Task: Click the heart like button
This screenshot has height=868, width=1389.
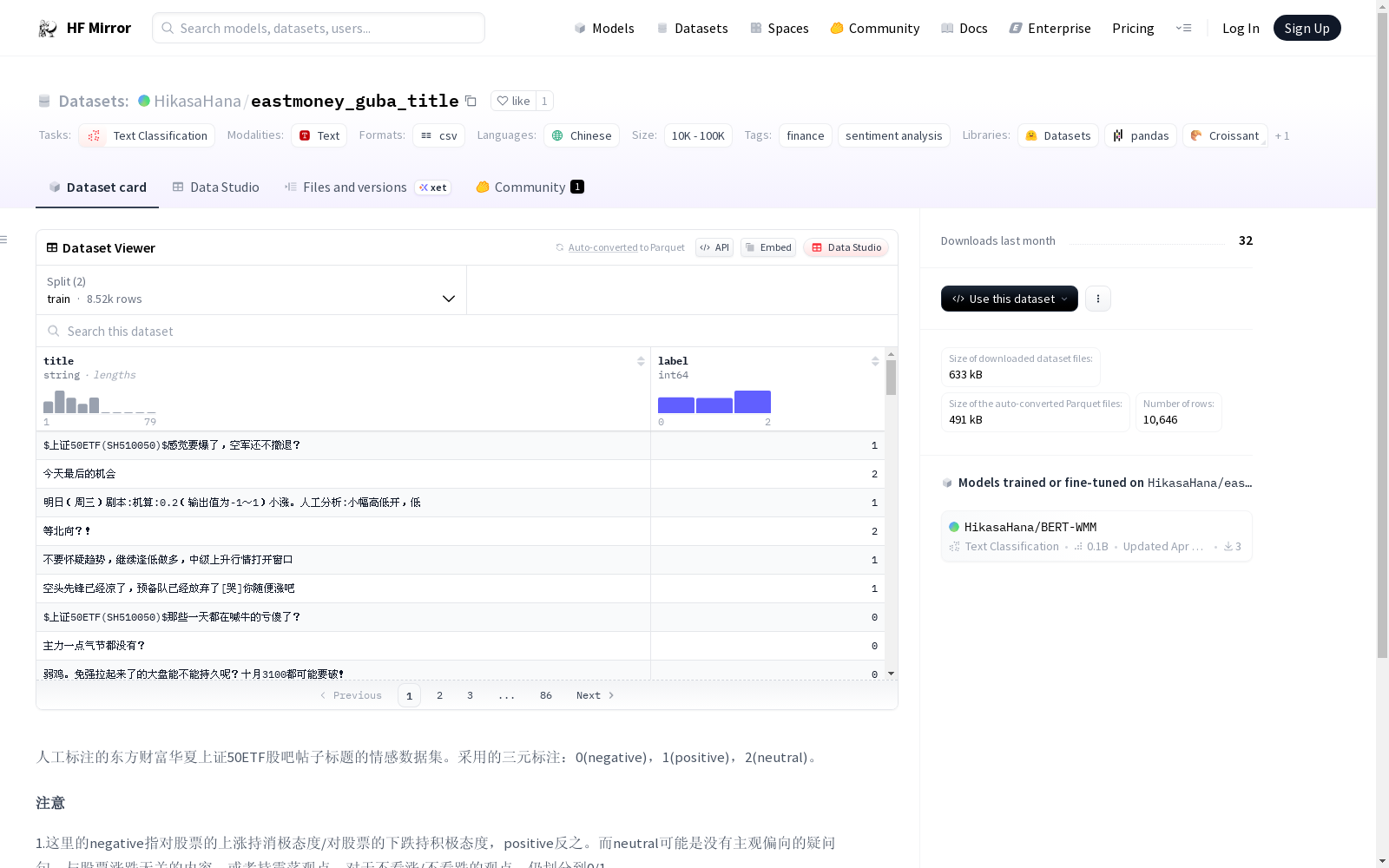Action: pos(513,101)
